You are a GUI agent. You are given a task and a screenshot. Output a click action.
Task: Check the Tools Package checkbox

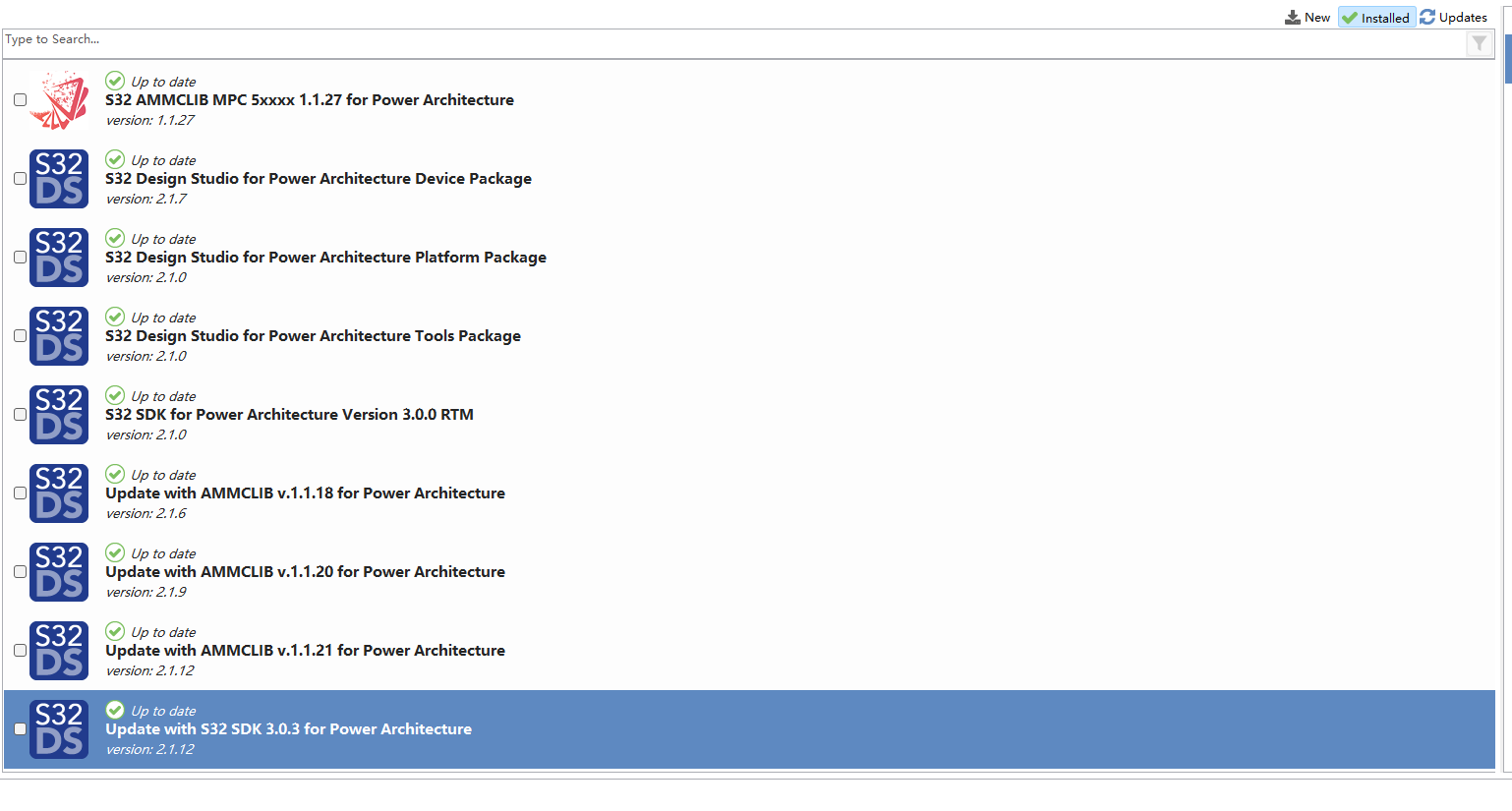tap(20, 336)
